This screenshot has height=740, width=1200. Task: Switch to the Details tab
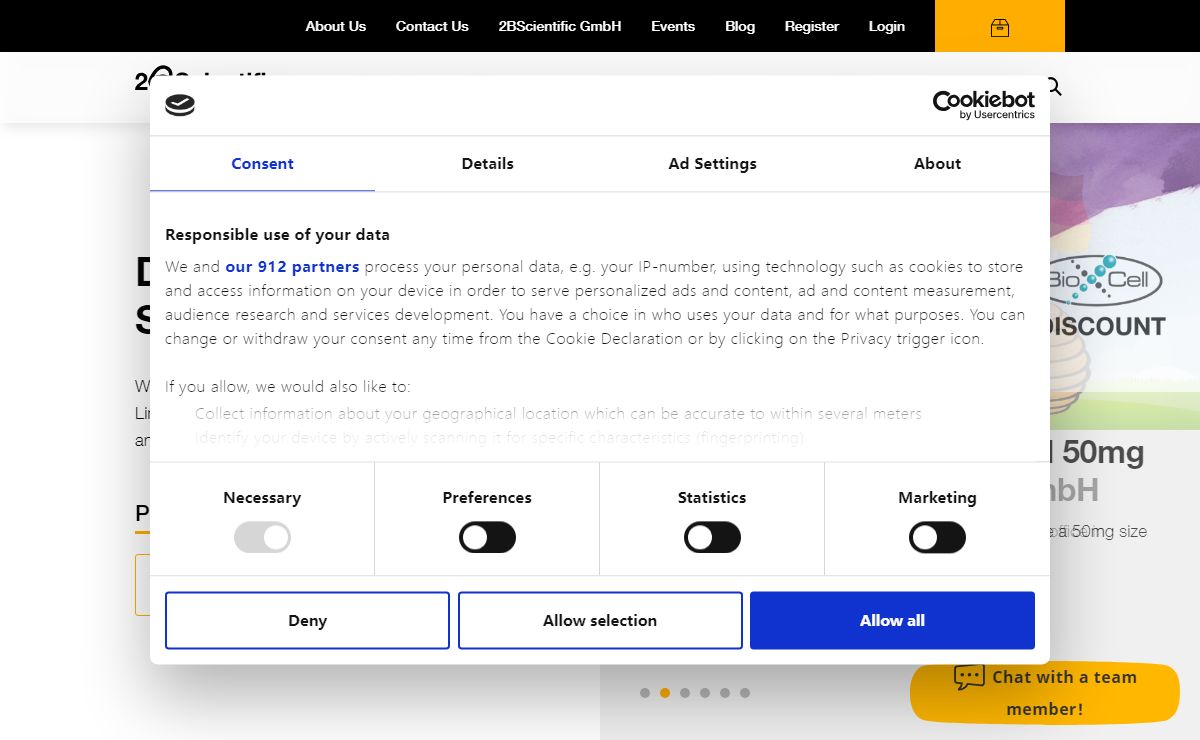point(487,164)
